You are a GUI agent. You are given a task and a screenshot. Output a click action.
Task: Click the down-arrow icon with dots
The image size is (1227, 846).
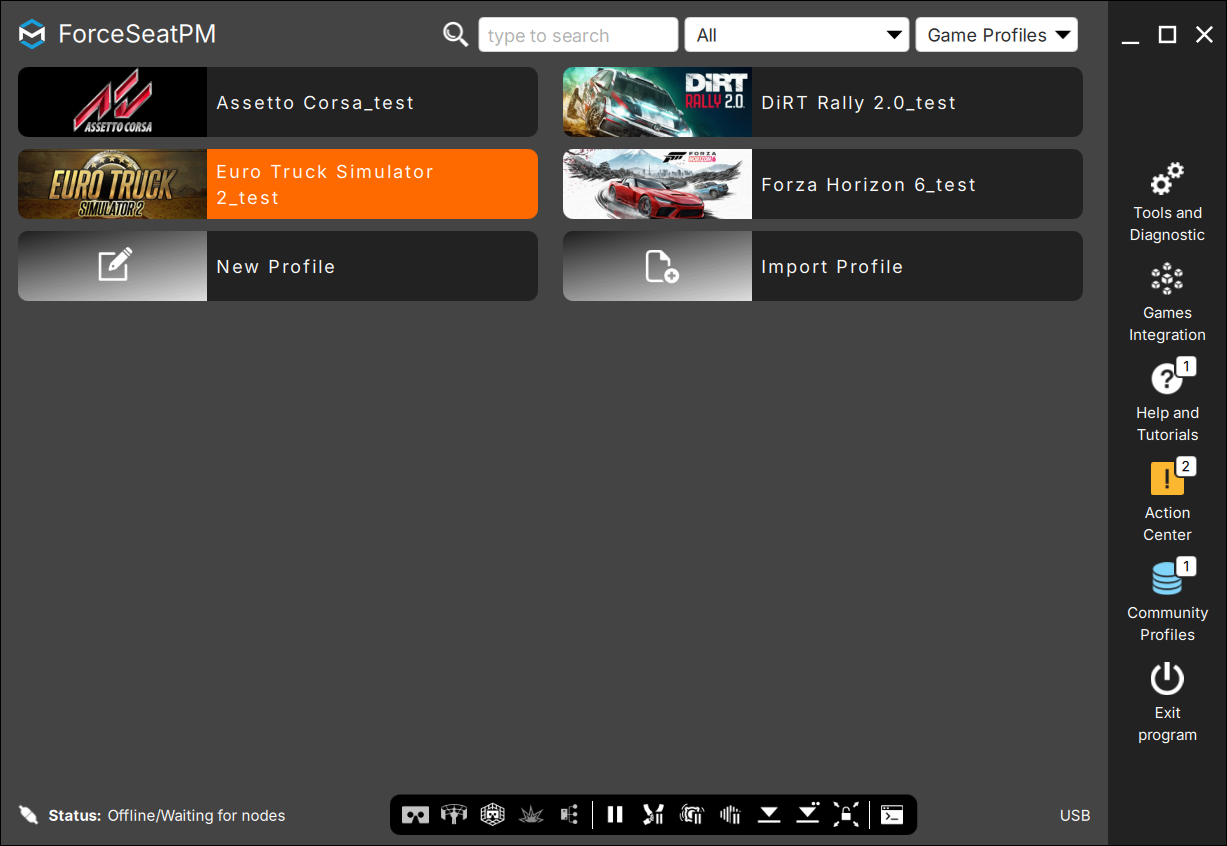808,814
